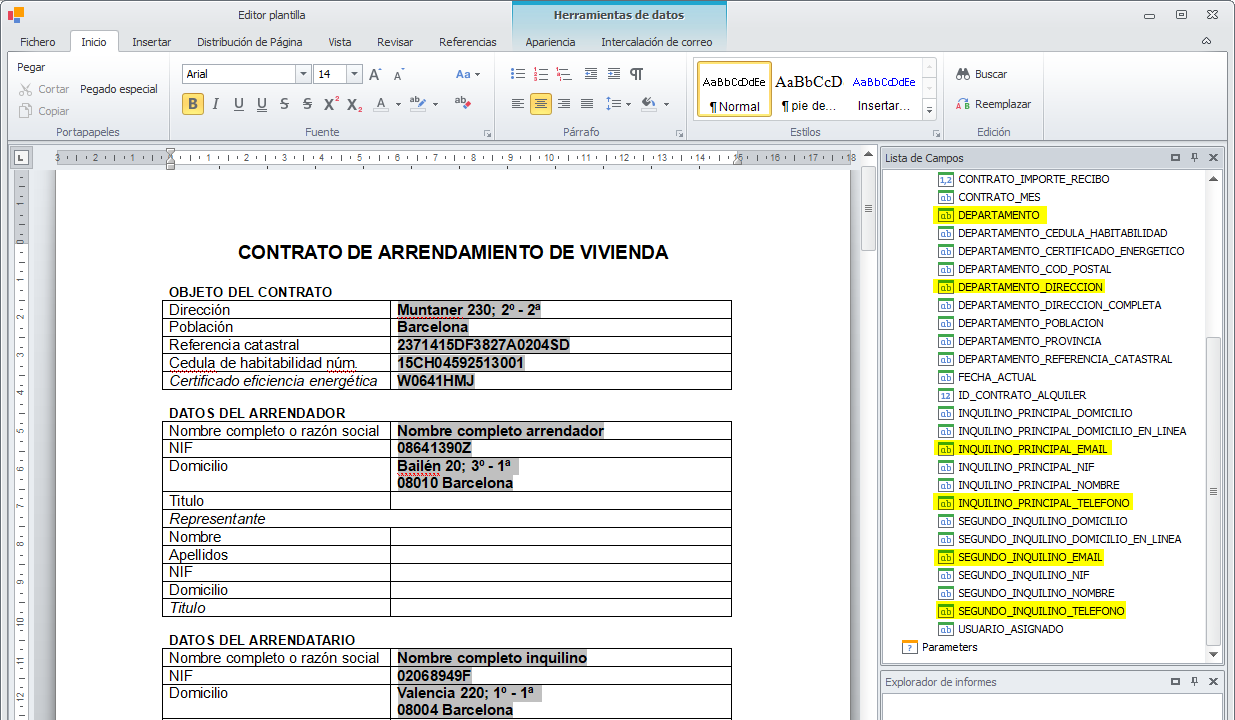Image resolution: width=1235 pixels, height=720 pixels.
Task: Toggle bold formatting button
Action: (193, 104)
